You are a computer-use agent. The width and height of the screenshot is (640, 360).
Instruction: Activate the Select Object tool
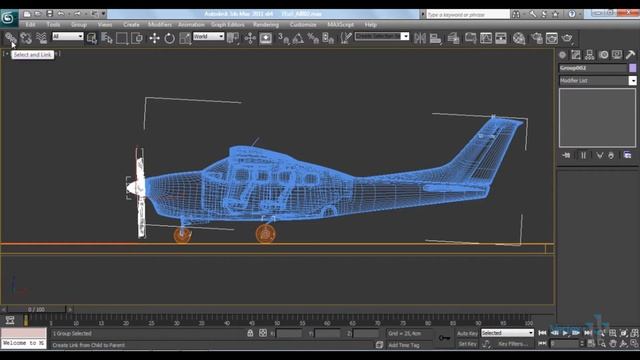(x=92, y=38)
